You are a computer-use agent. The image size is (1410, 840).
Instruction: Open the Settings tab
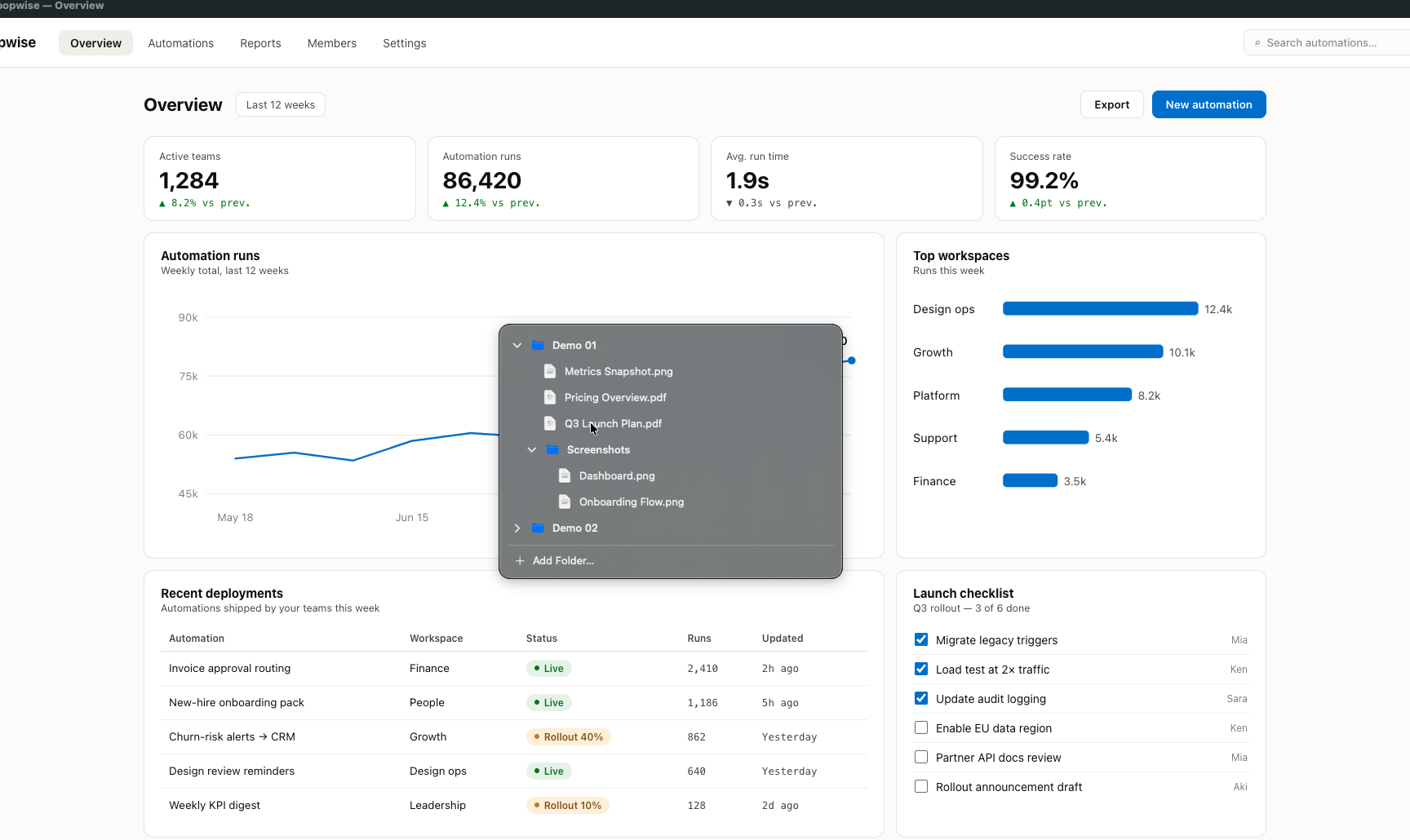click(x=405, y=43)
